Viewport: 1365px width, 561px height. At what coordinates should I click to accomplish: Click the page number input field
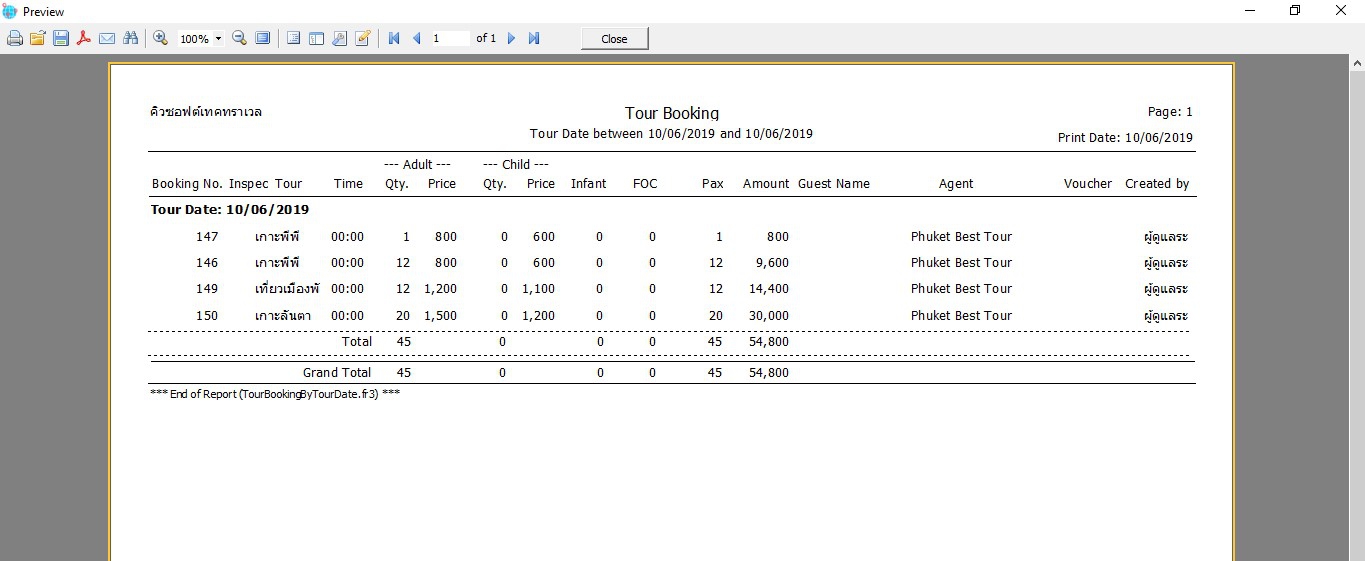pos(450,38)
